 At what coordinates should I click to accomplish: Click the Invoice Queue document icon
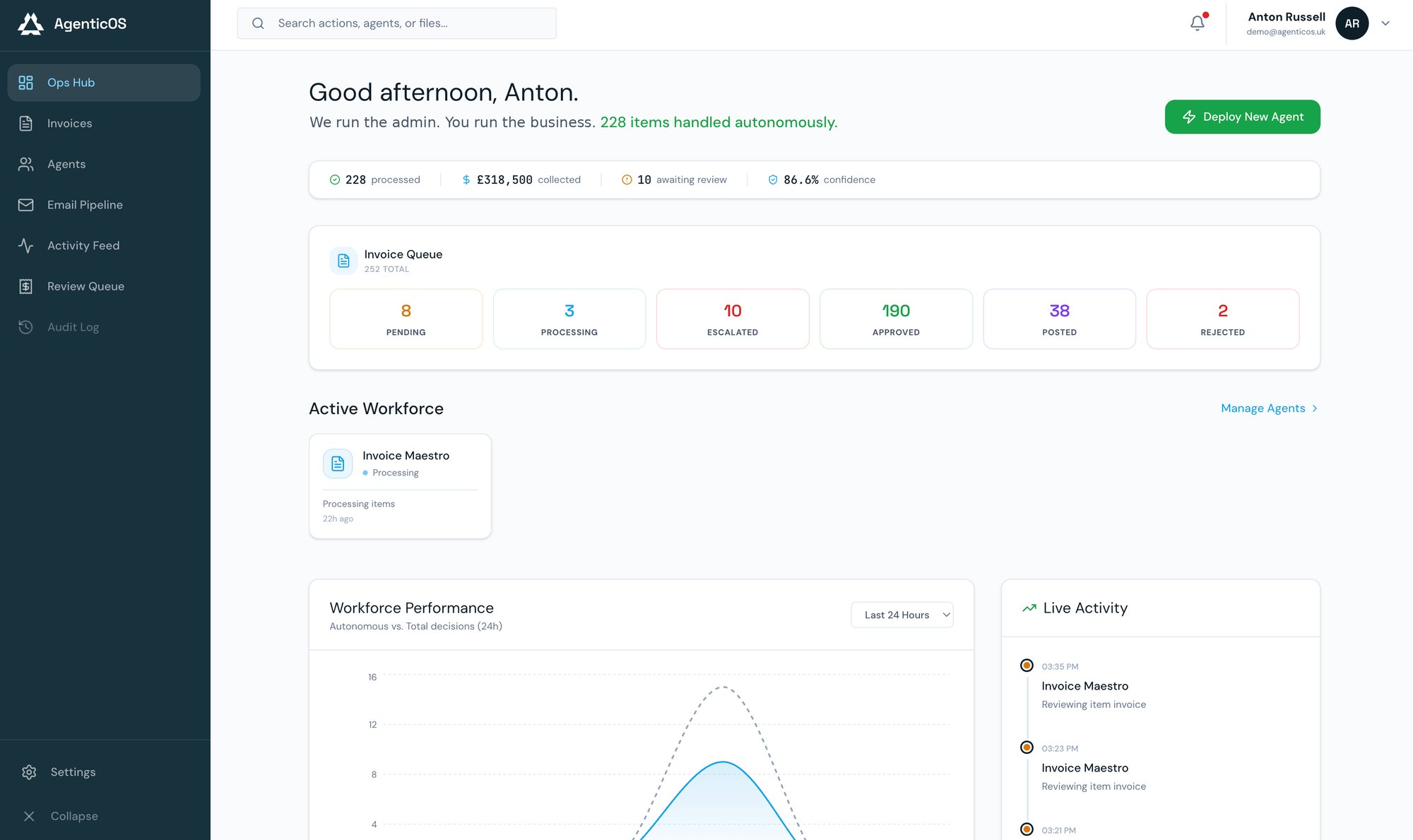coord(343,261)
